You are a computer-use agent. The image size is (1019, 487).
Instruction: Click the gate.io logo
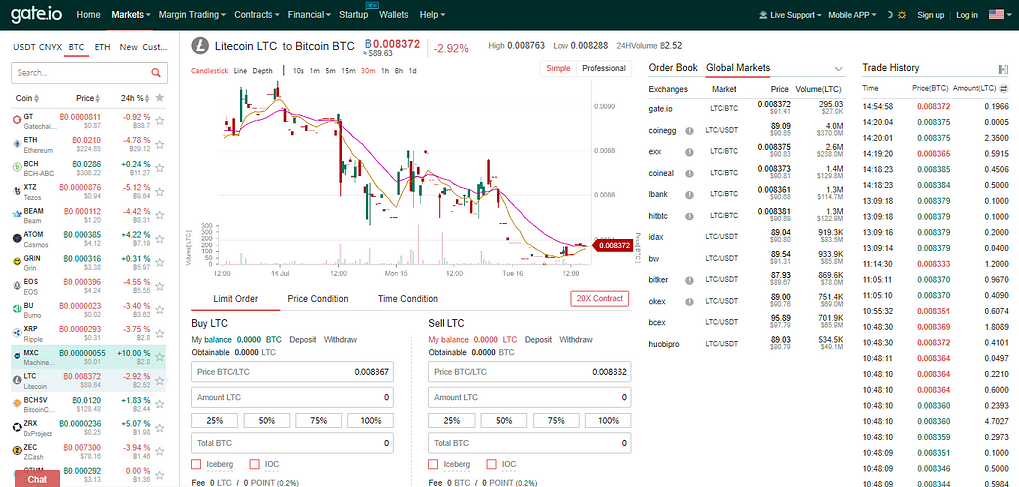pyautogui.click(x=36, y=14)
